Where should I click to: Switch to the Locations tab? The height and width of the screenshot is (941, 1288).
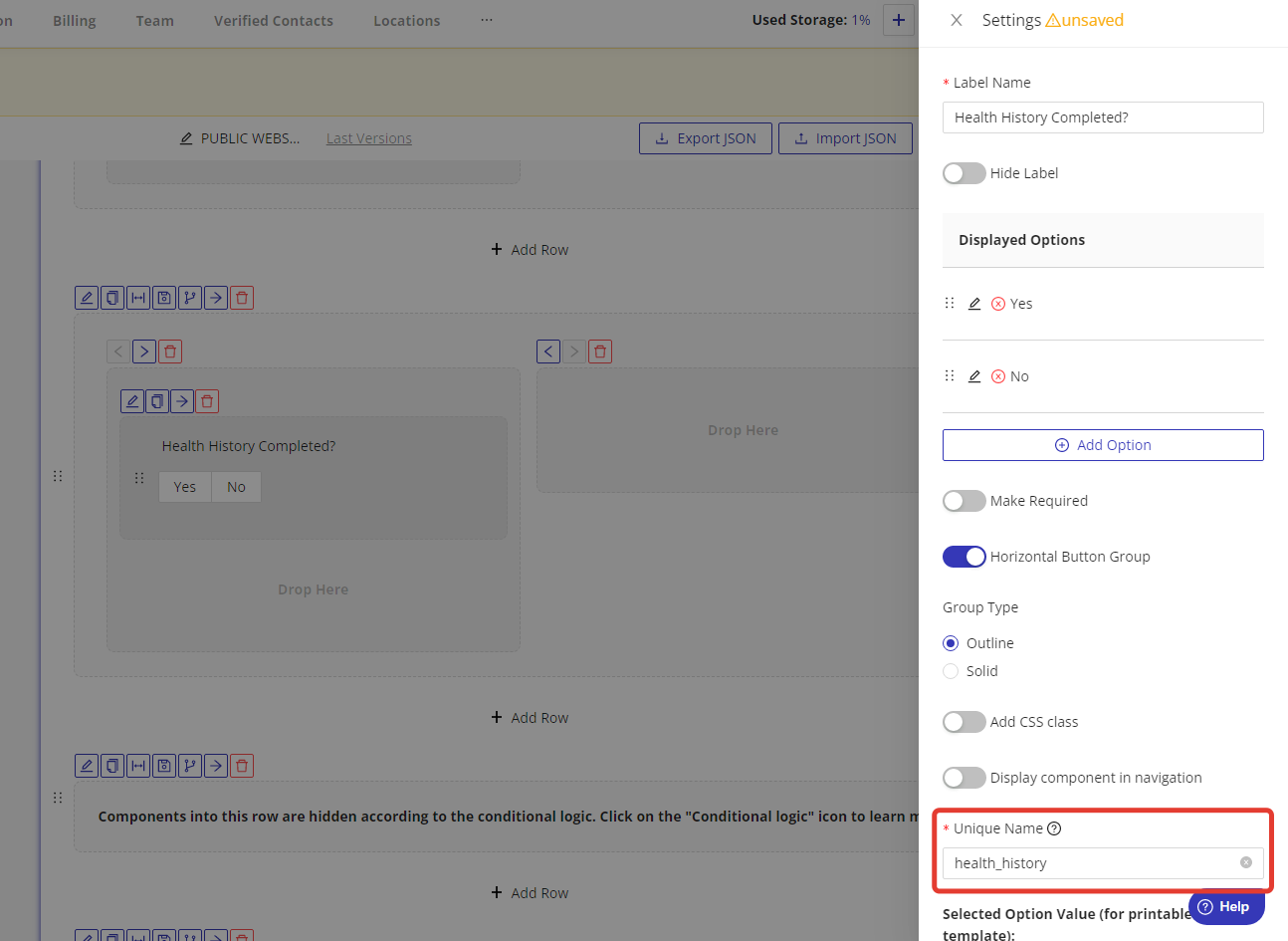coord(406,21)
